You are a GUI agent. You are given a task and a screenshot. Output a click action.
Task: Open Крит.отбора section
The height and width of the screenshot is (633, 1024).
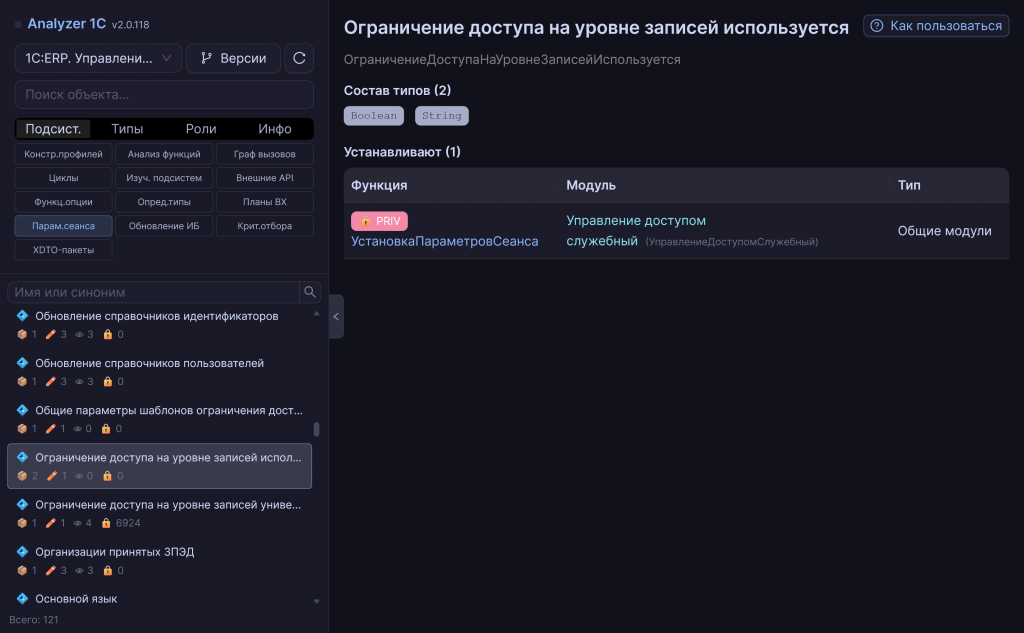coord(264,226)
